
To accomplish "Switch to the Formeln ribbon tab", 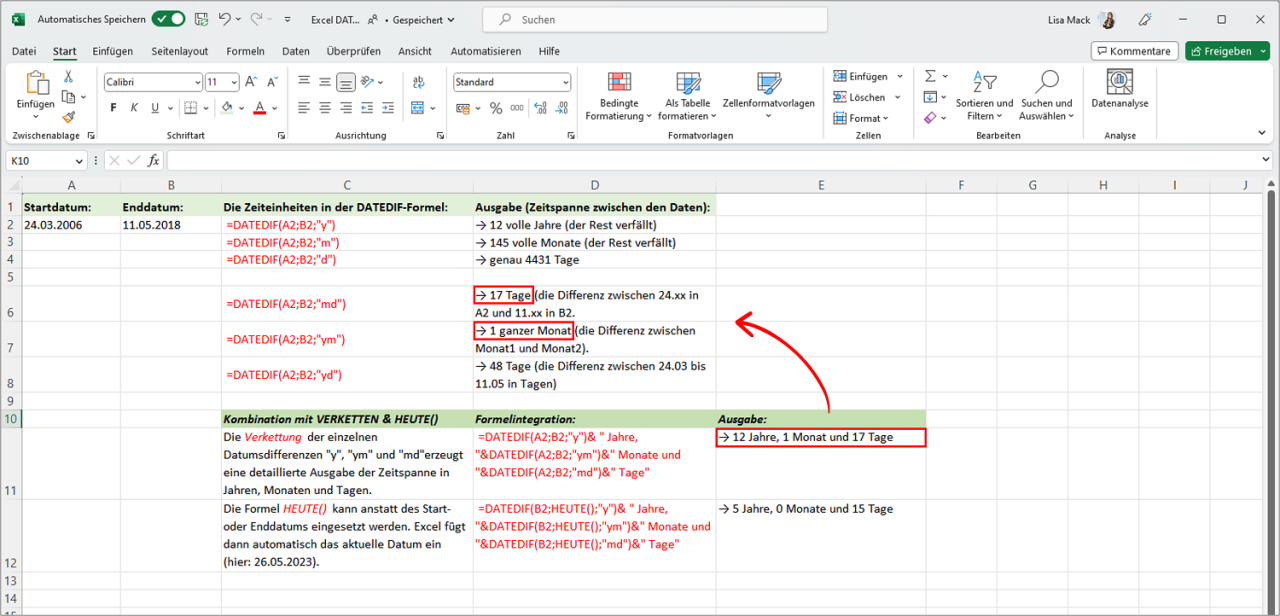I will (x=245, y=51).
